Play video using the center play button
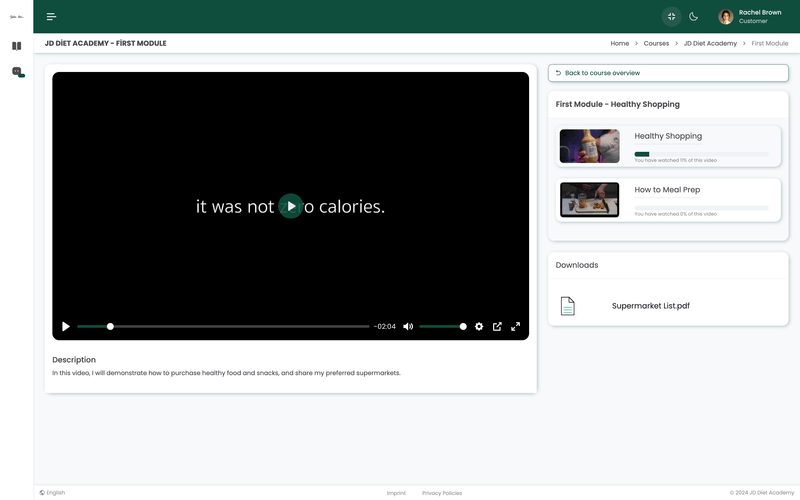 click(x=291, y=206)
